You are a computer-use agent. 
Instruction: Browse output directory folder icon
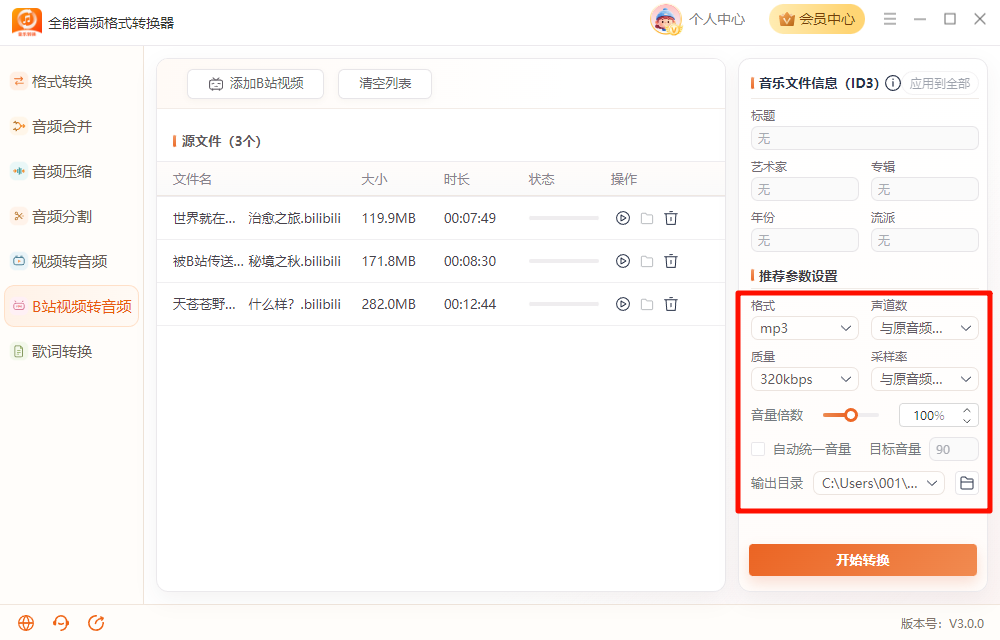coord(966,483)
